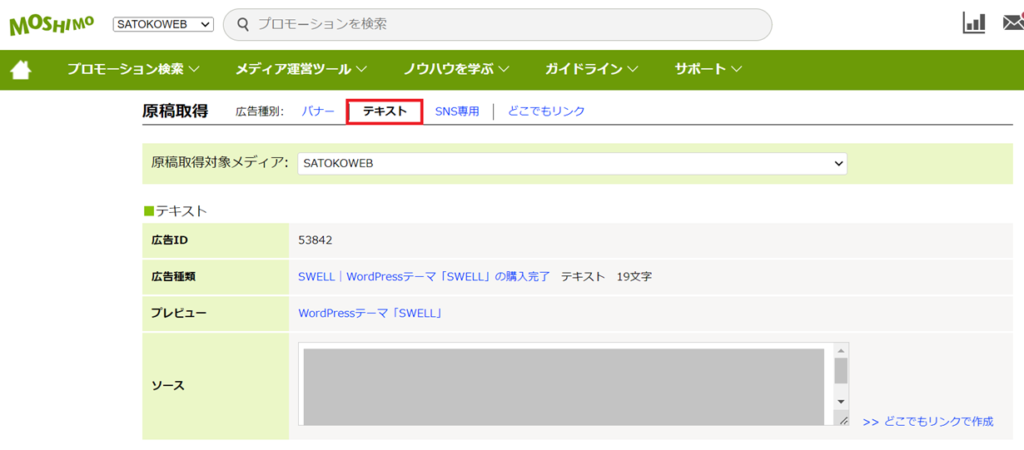Click the ad ID value 53842

click(x=315, y=240)
